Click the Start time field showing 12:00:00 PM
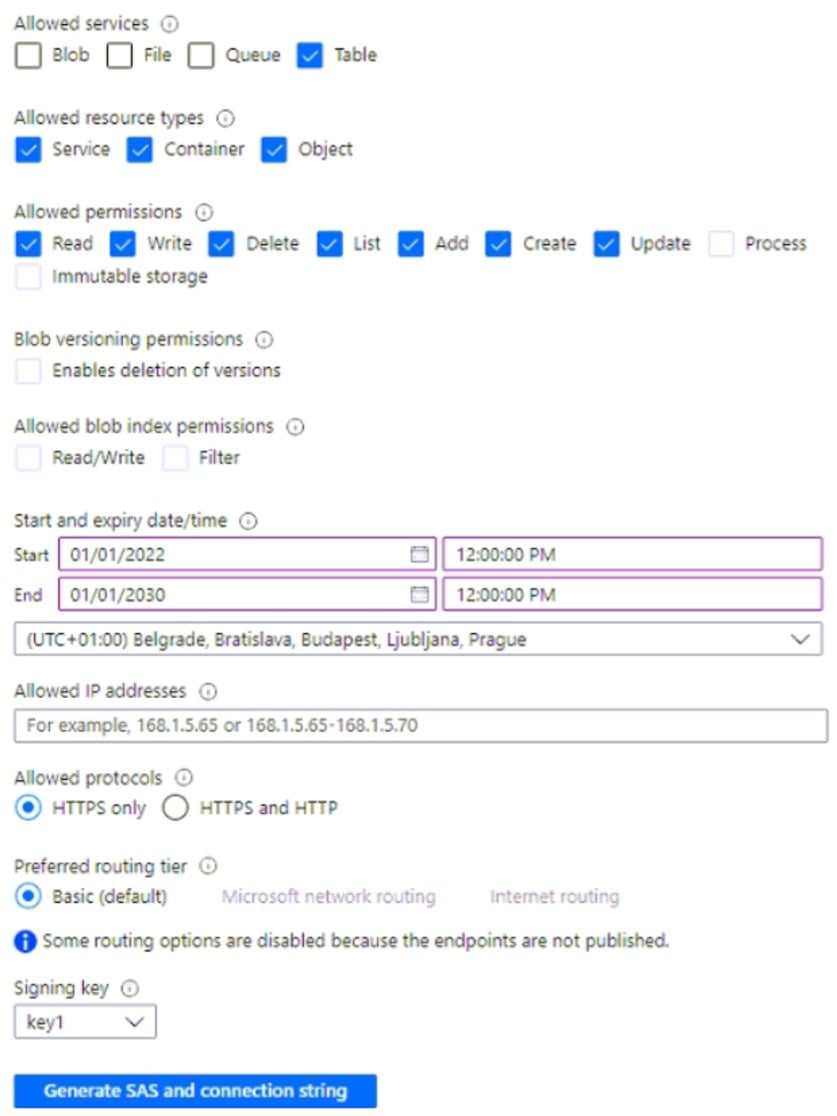The image size is (837, 1116). 630,554
